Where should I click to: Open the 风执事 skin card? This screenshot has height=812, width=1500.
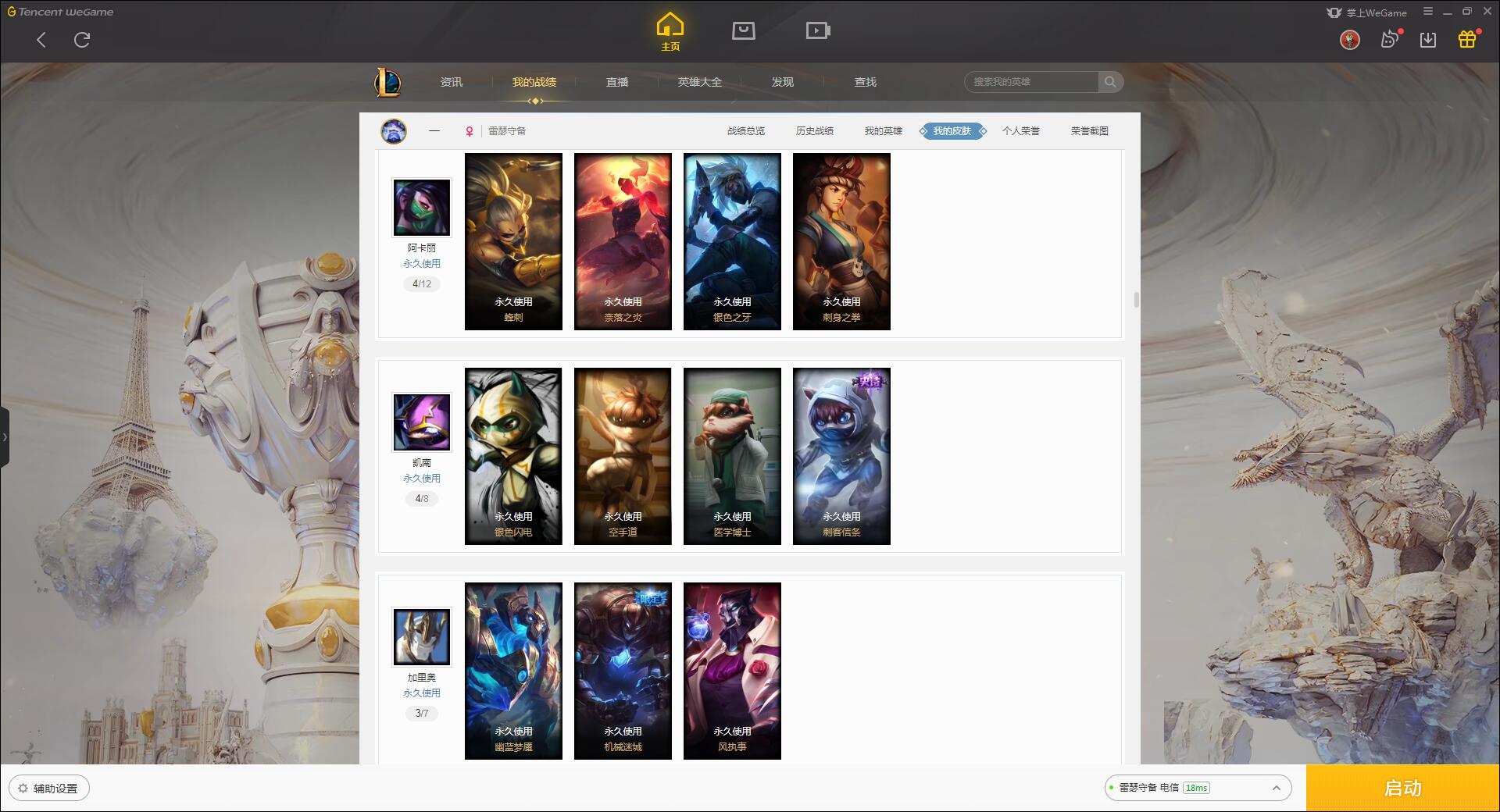point(732,671)
